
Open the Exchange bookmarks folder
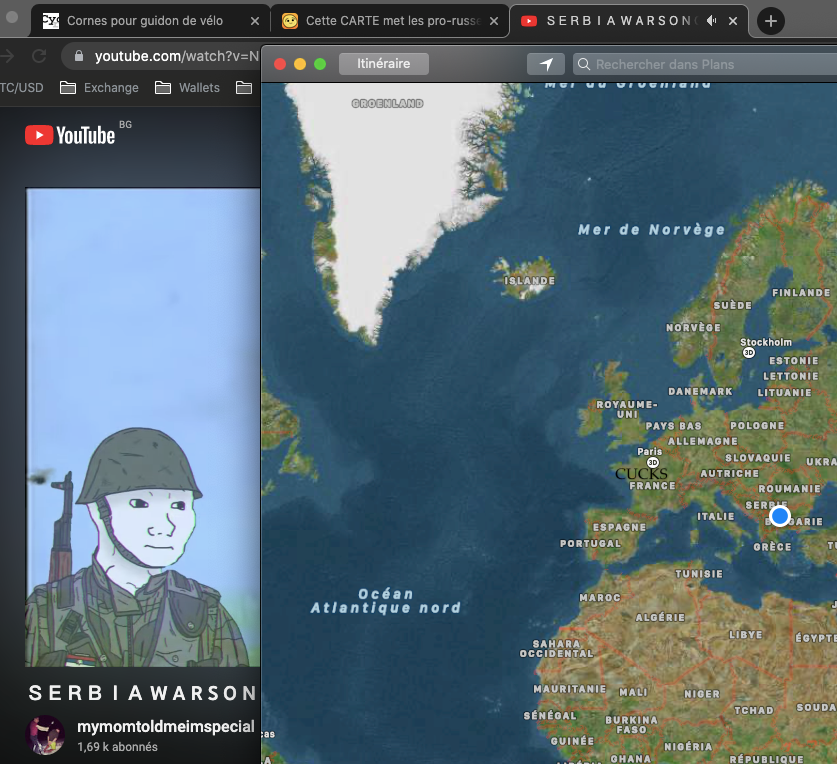[100, 88]
